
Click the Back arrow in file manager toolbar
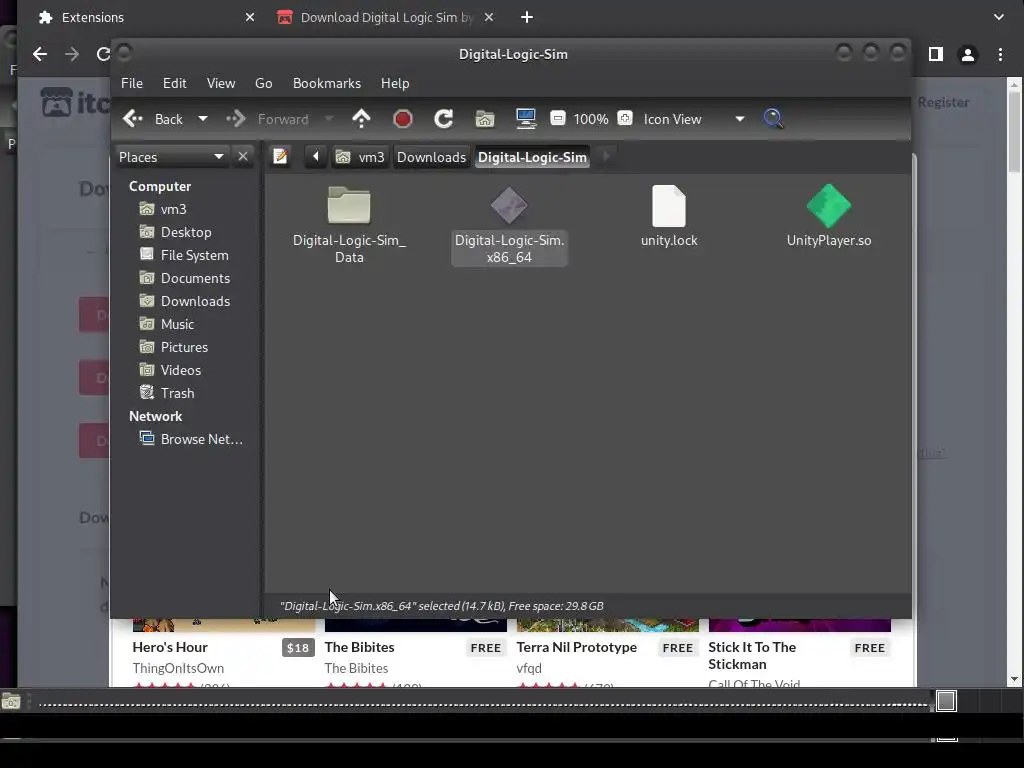pyautogui.click(x=133, y=119)
